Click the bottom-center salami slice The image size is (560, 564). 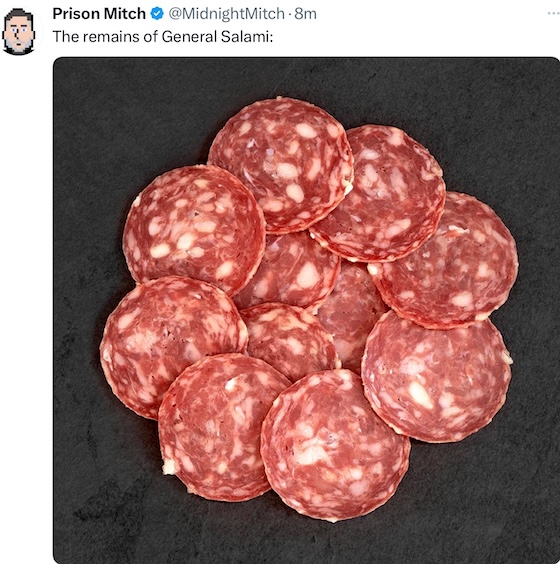click(x=334, y=444)
